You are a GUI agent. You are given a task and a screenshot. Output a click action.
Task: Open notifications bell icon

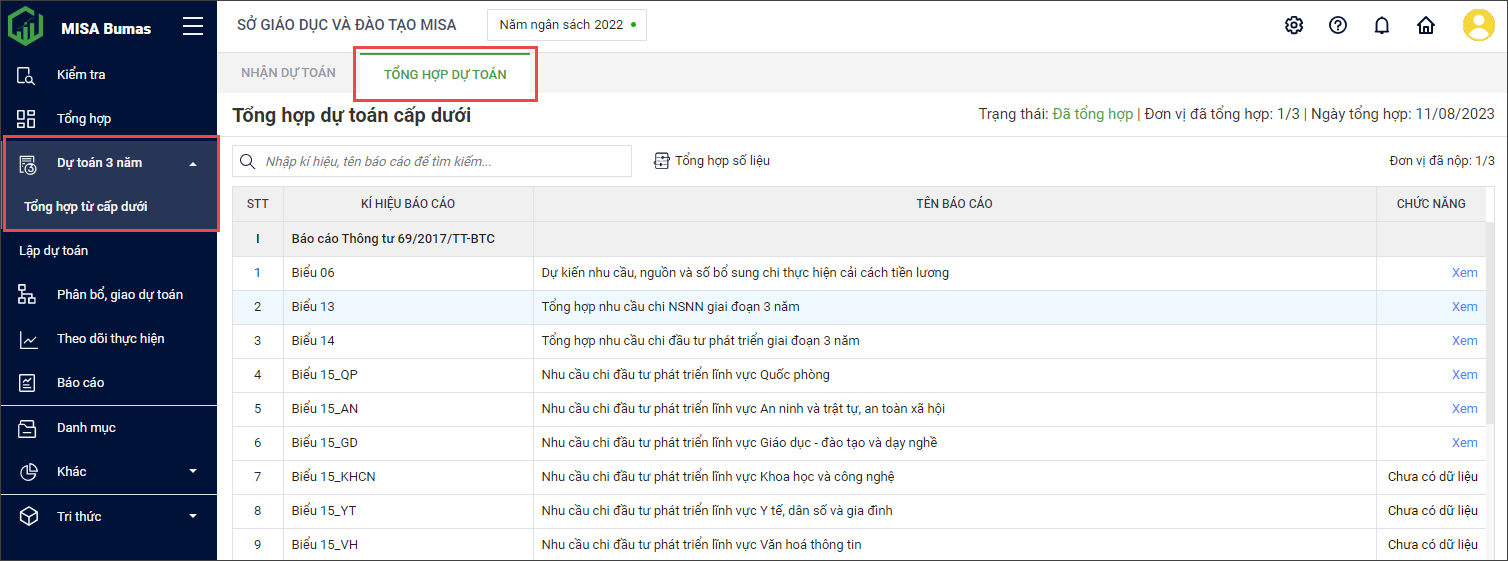click(1382, 26)
